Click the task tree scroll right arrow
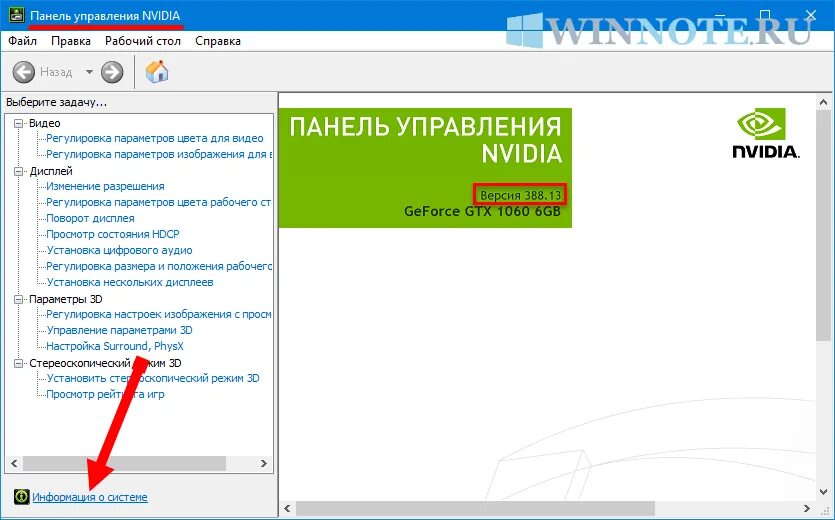835x520 pixels. [x=264, y=463]
